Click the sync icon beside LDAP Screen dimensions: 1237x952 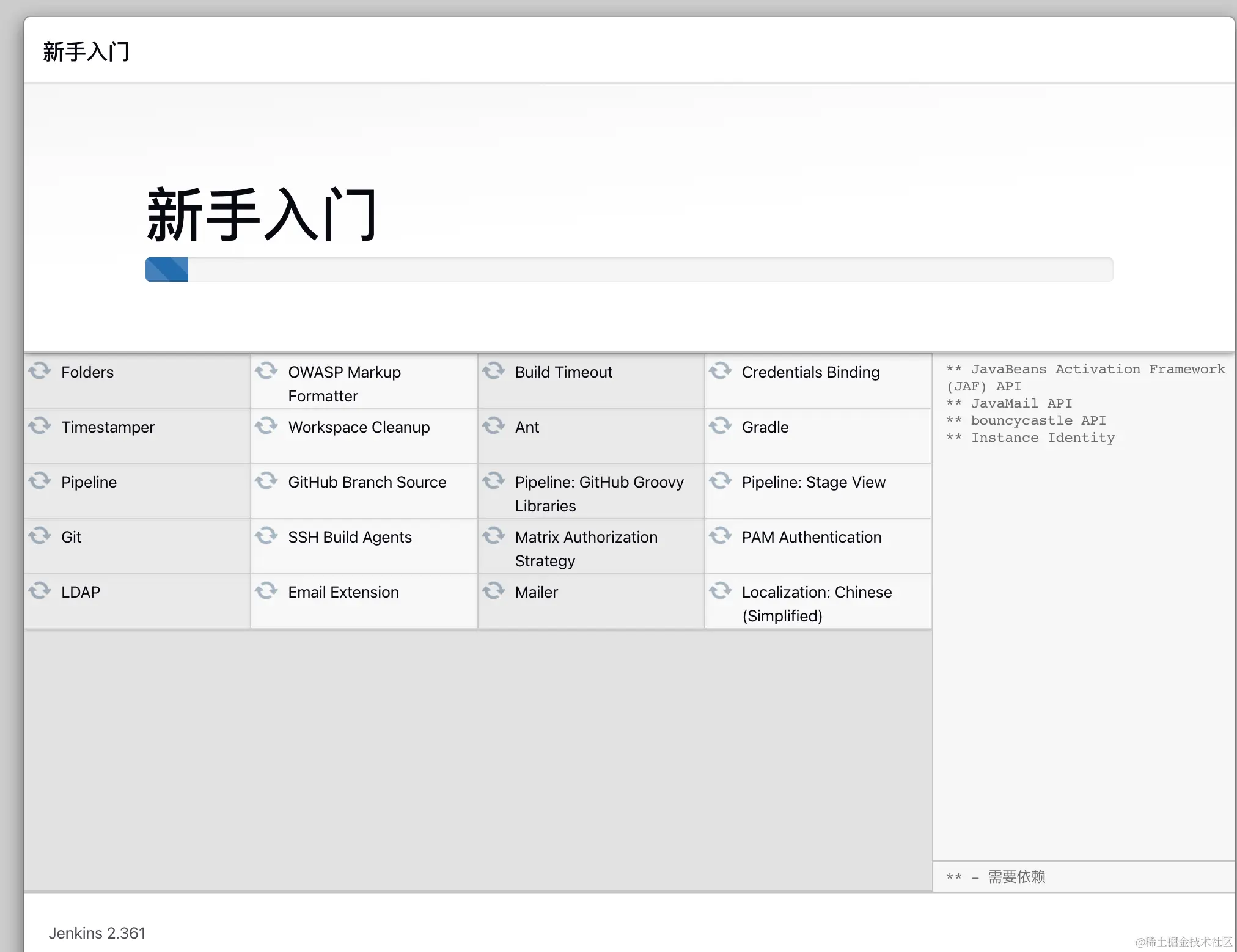[40, 591]
